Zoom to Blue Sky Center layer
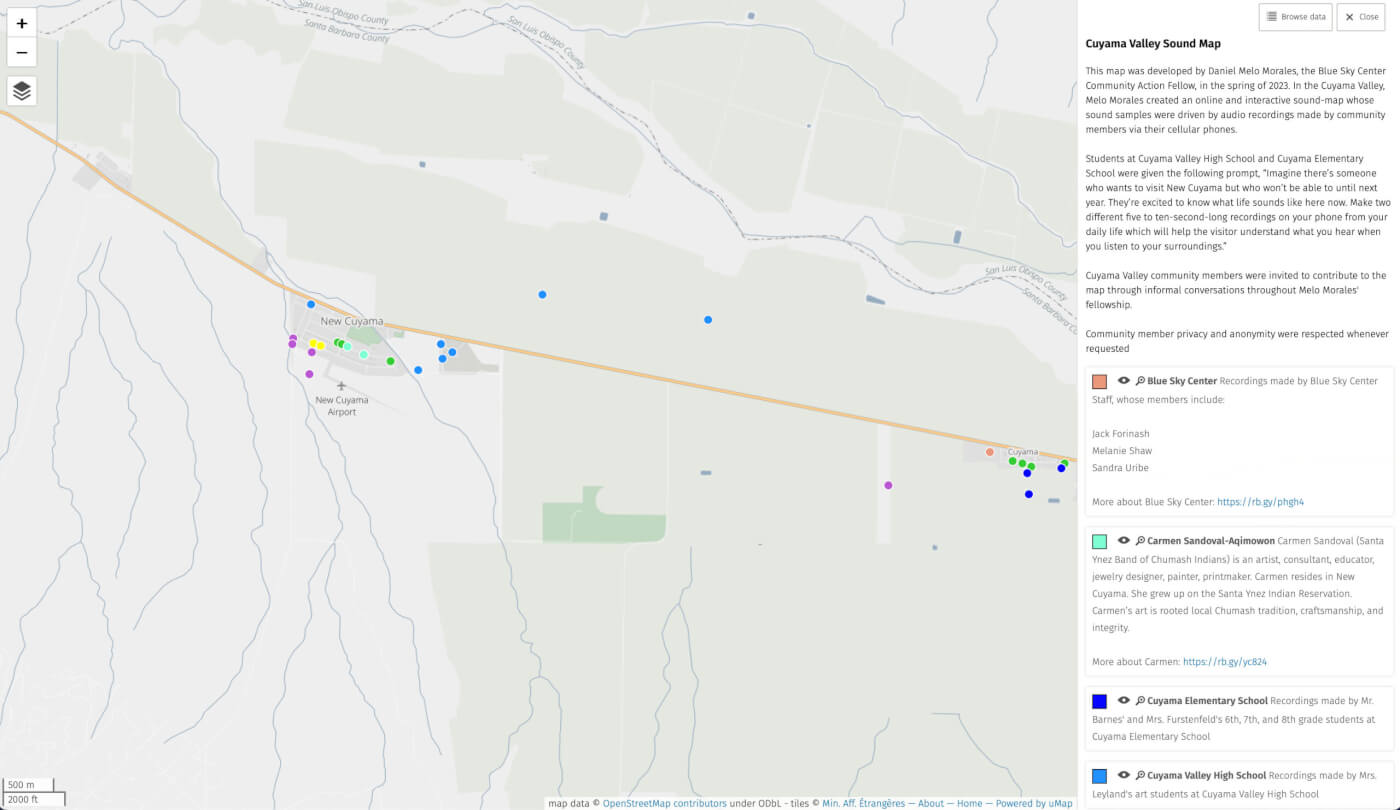Screen dimensions: 1400x810 [1140, 381]
